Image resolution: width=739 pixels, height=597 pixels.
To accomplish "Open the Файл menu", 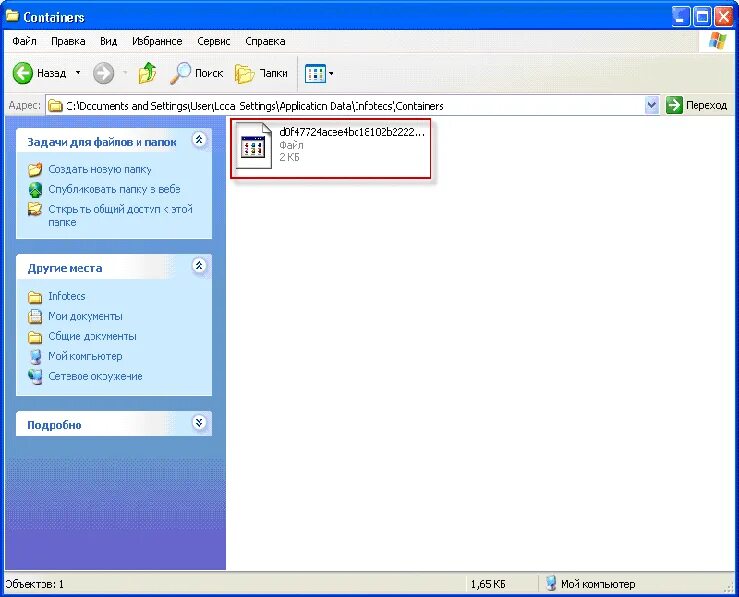I will 24,41.
